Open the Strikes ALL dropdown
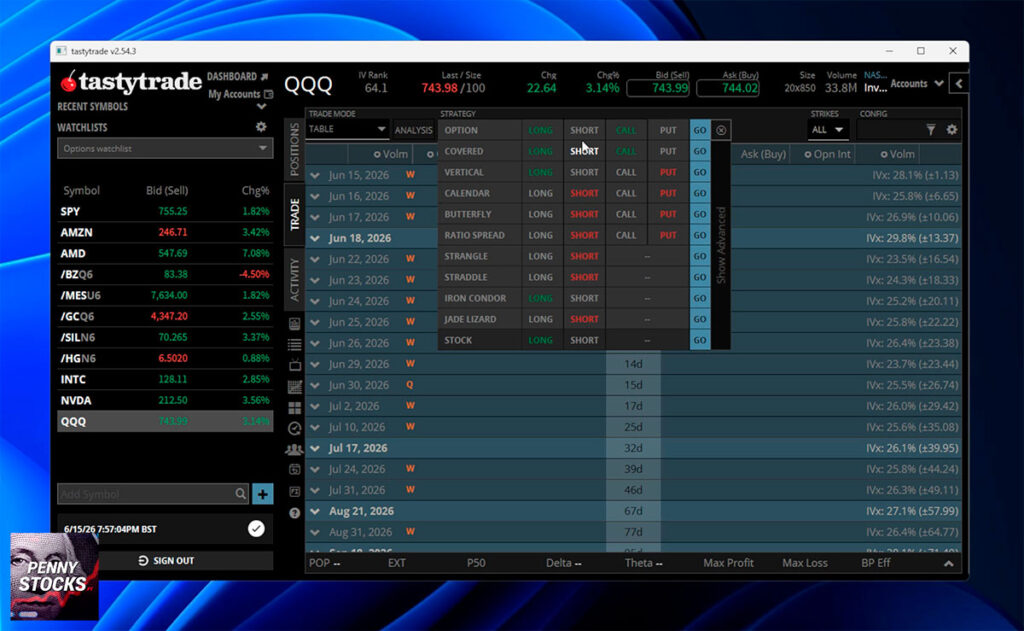 click(828, 130)
